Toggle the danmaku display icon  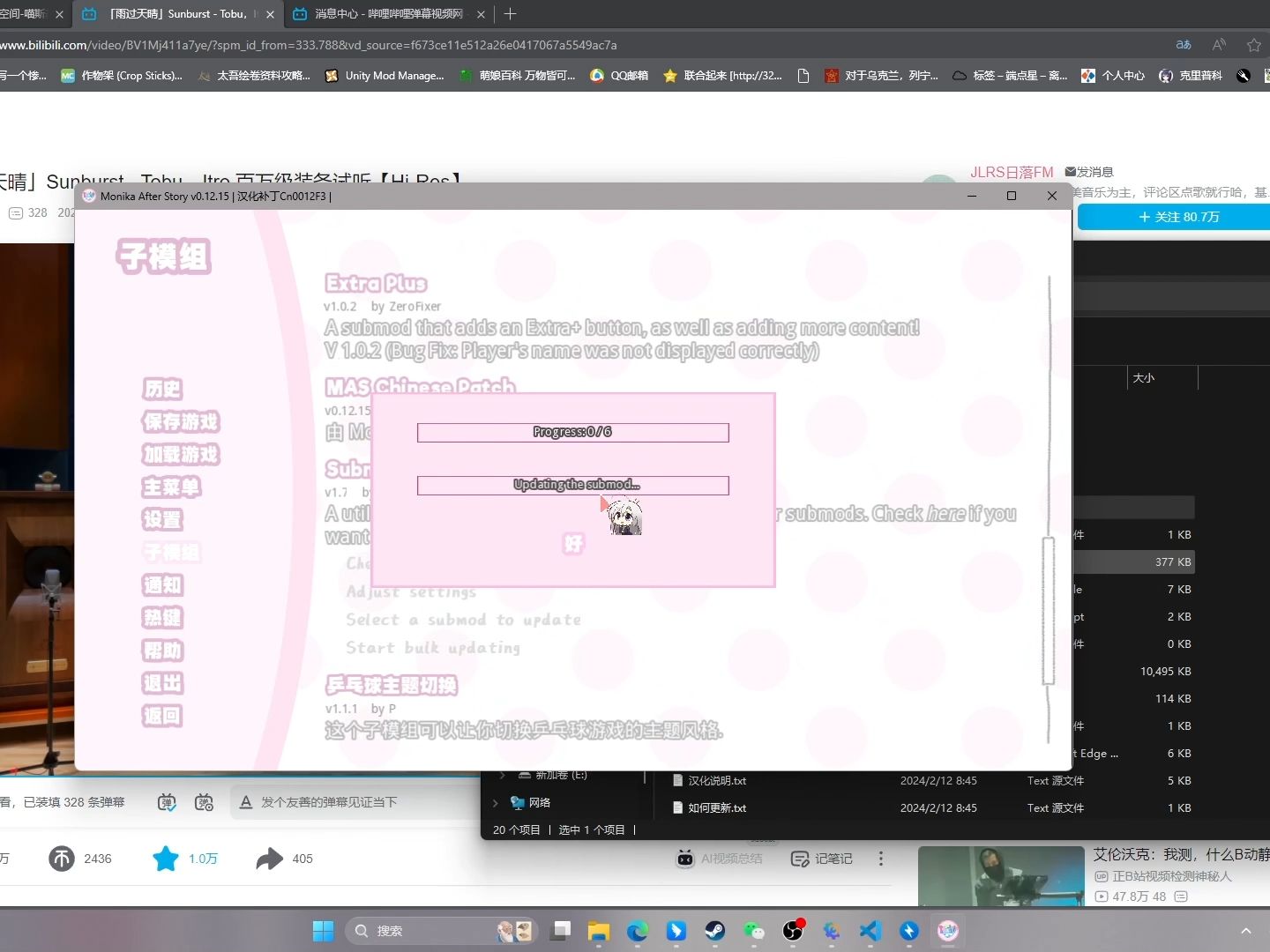pyautogui.click(x=167, y=802)
